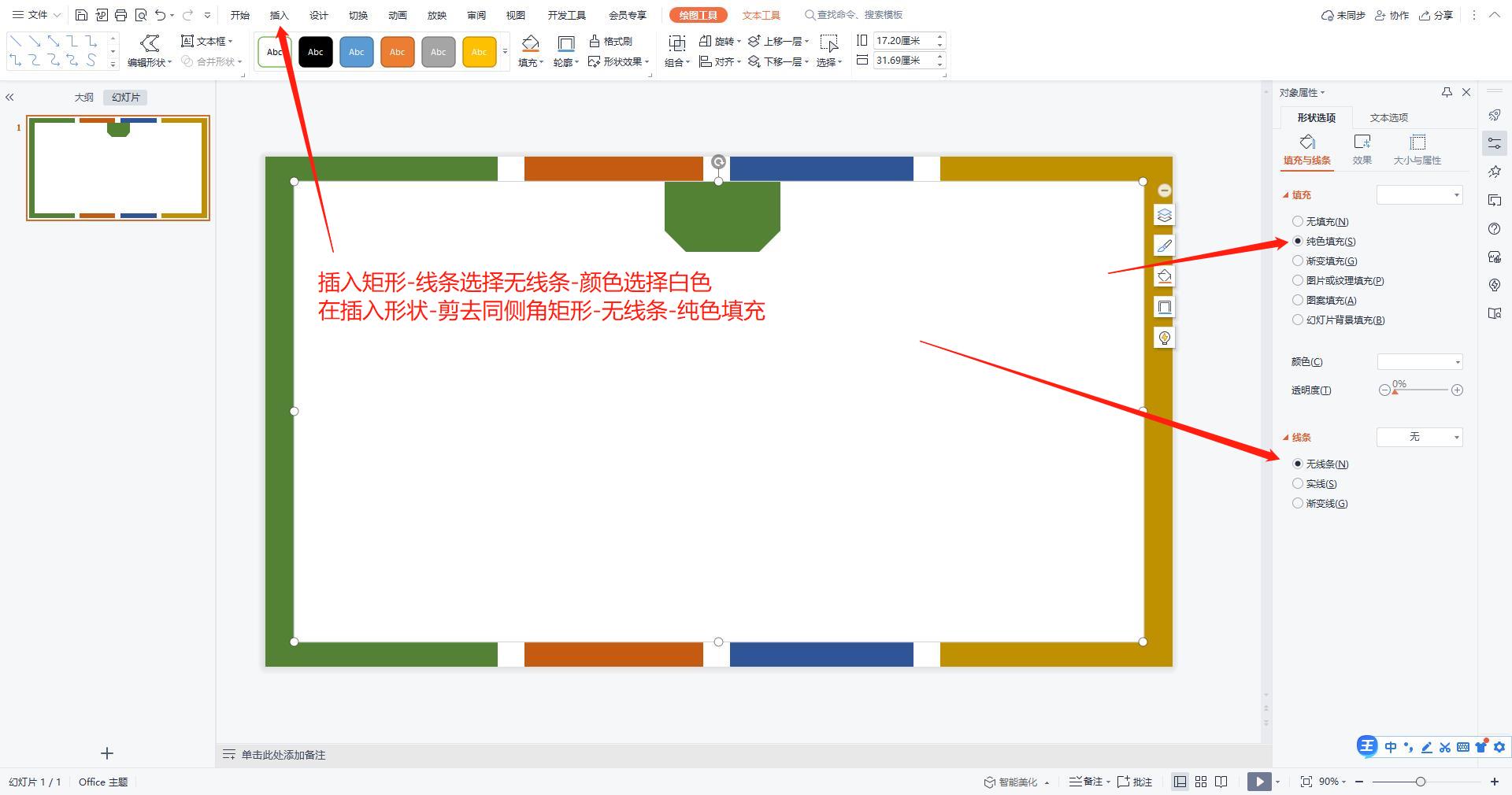Viewport: 1512px width, 795px height.
Task: Click the 未同步 sync status button
Action: click(1343, 15)
